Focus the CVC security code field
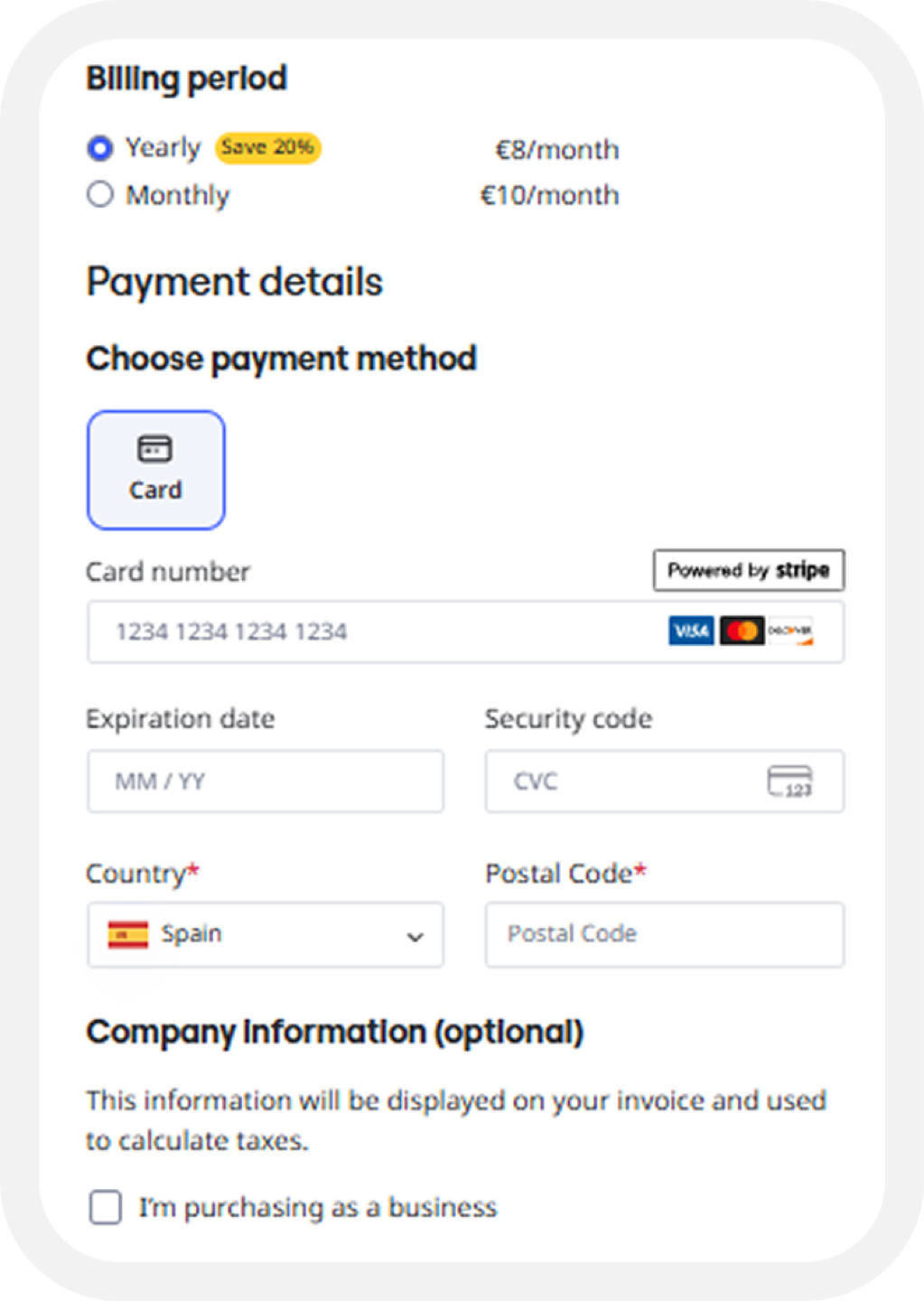 point(665,781)
